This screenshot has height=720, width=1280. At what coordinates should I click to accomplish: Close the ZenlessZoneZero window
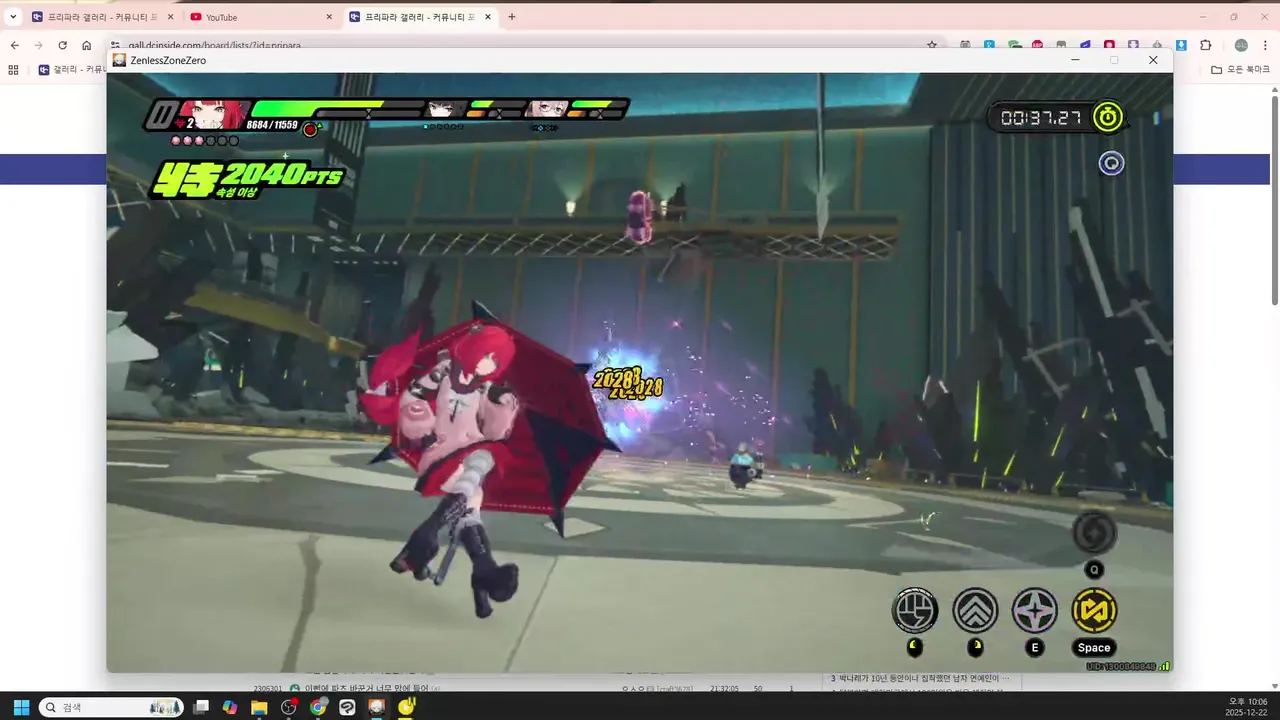click(x=1153, y=60)
